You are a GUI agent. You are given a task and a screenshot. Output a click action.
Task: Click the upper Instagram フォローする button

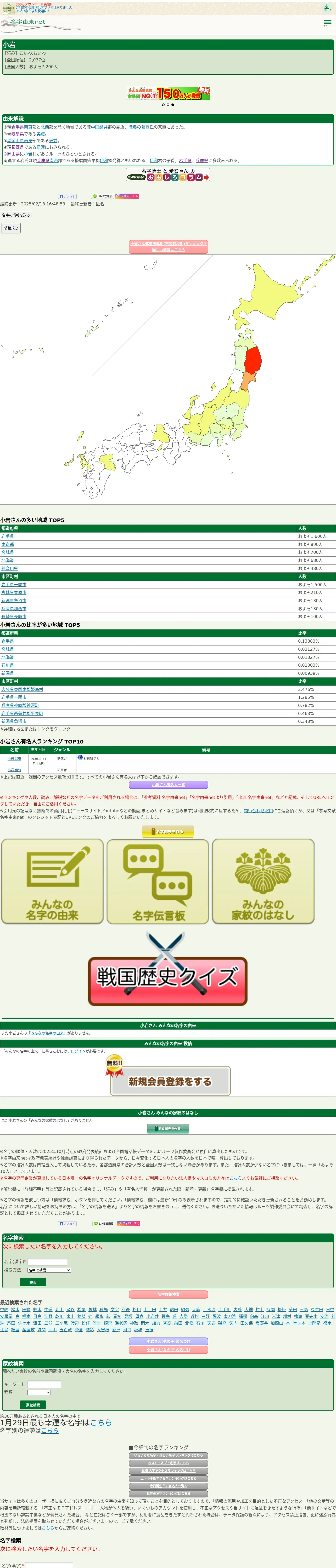point(127,196)
